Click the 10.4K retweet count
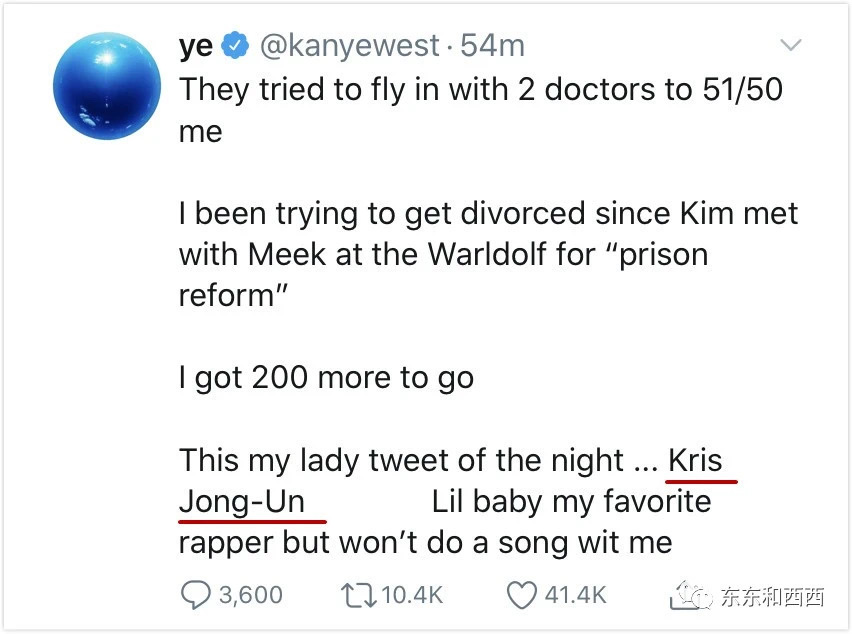The image size is (852, 634). coord(412,596)
